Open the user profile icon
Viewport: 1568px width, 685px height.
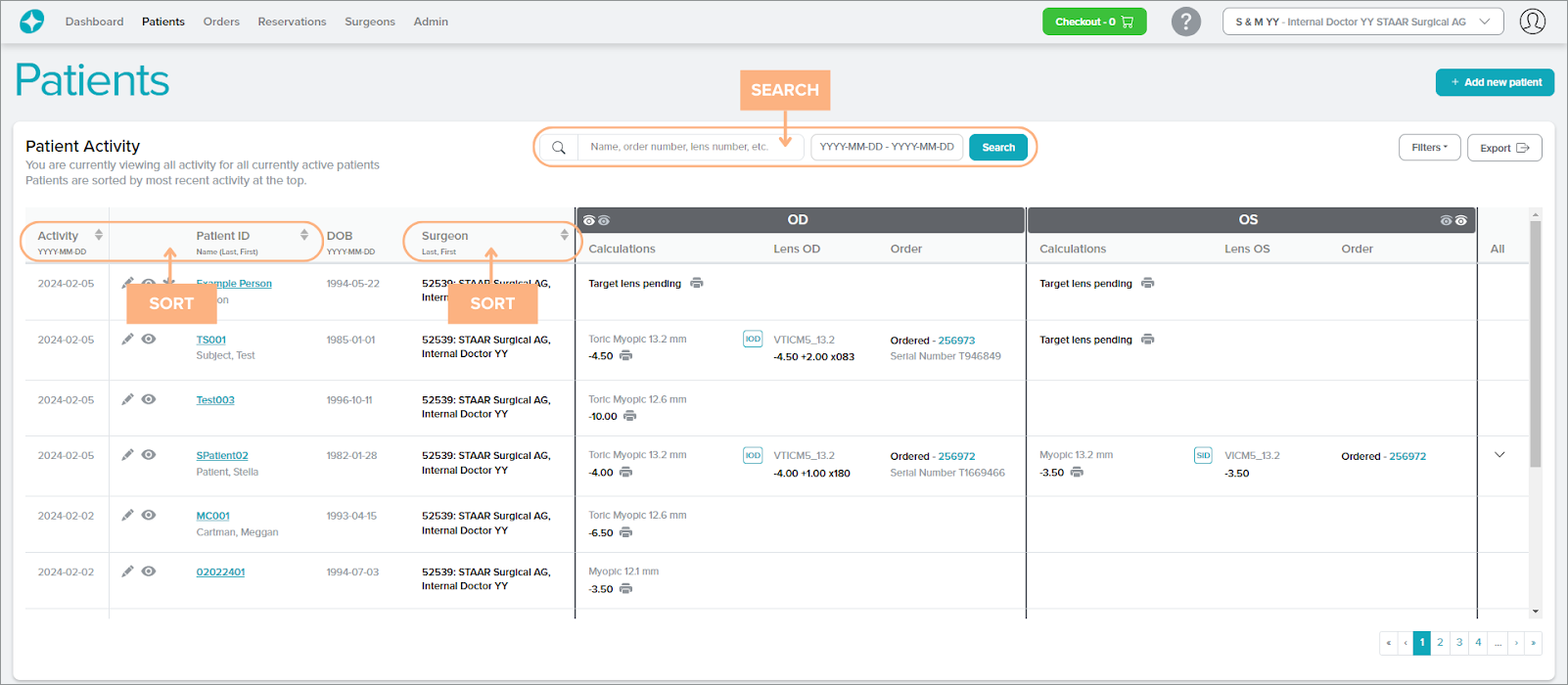[1532, 22]
